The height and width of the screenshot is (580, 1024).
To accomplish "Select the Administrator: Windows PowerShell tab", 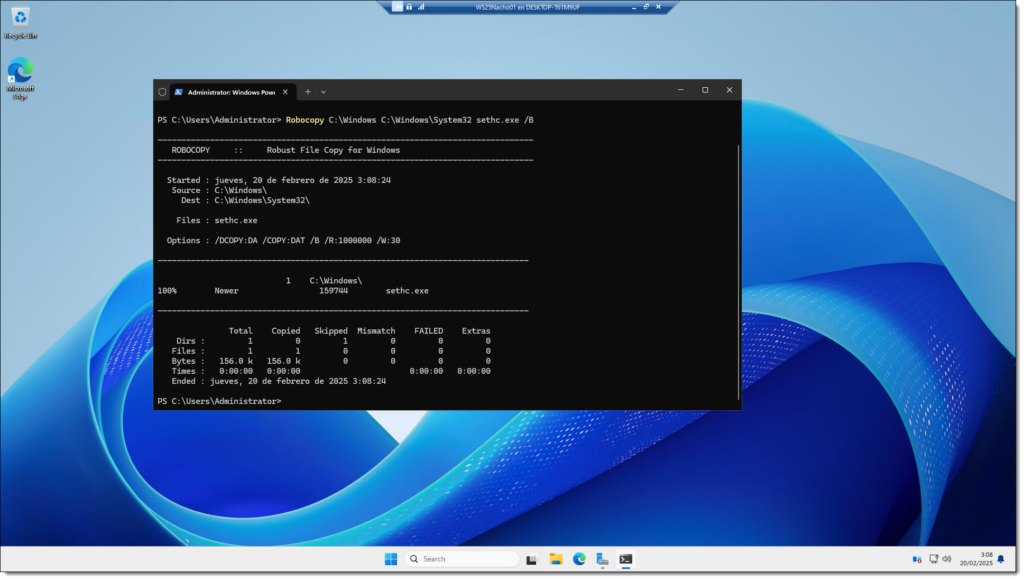I will [232, 92].
